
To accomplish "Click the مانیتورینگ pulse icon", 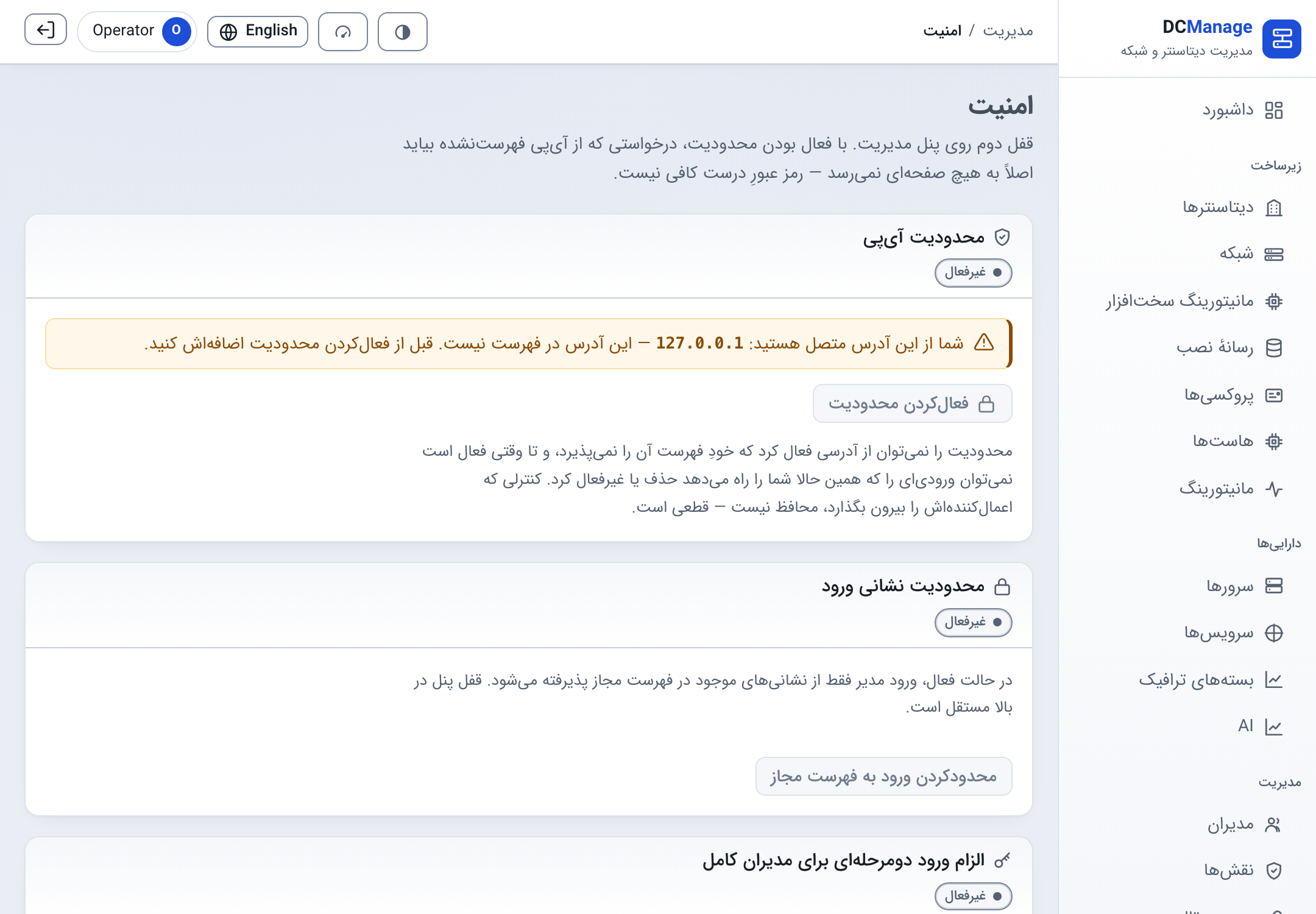I will pyautogui.click(x=1274, y=489).
